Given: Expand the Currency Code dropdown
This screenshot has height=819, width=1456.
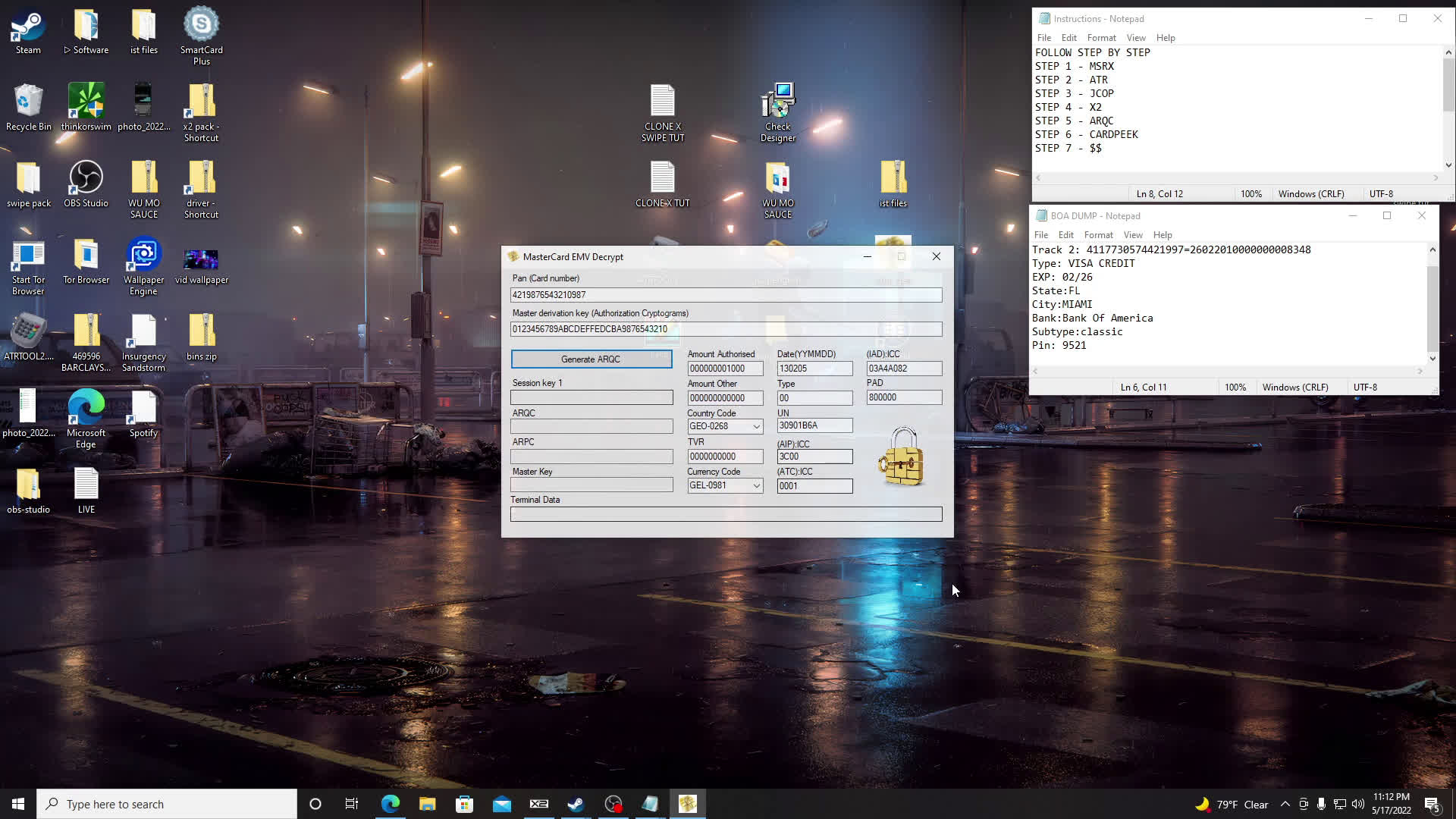Looking at the screenshot, I should click(x=756, y=486).
